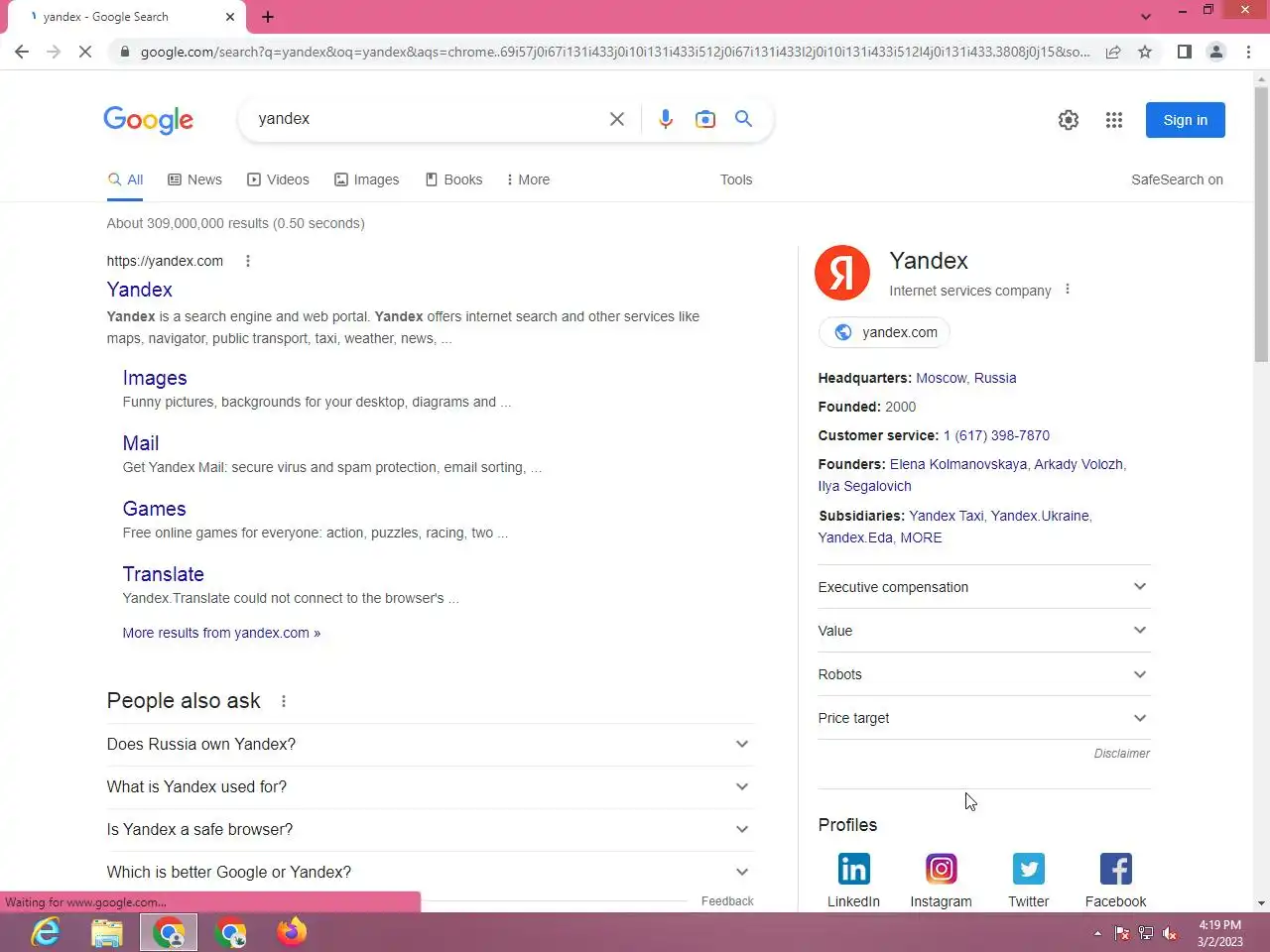Open the Google apps grid icon
Viewport: 1270px width, 952px height.
click(x=1114, y=120)
